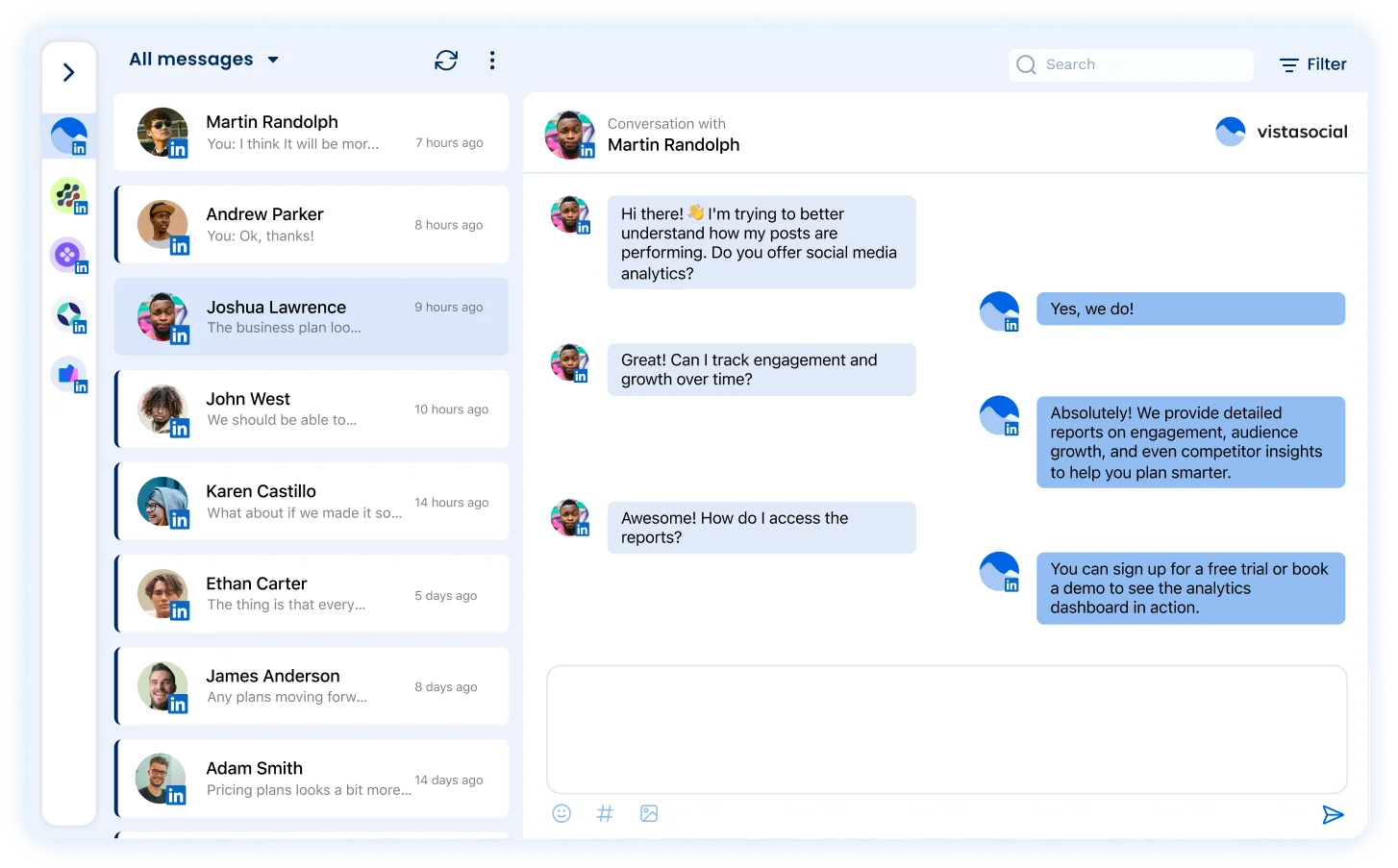Open the Ethan Carter conversation thread
Image resolution: width=1398 pixels, height=868 pixels.
point(312,593)
